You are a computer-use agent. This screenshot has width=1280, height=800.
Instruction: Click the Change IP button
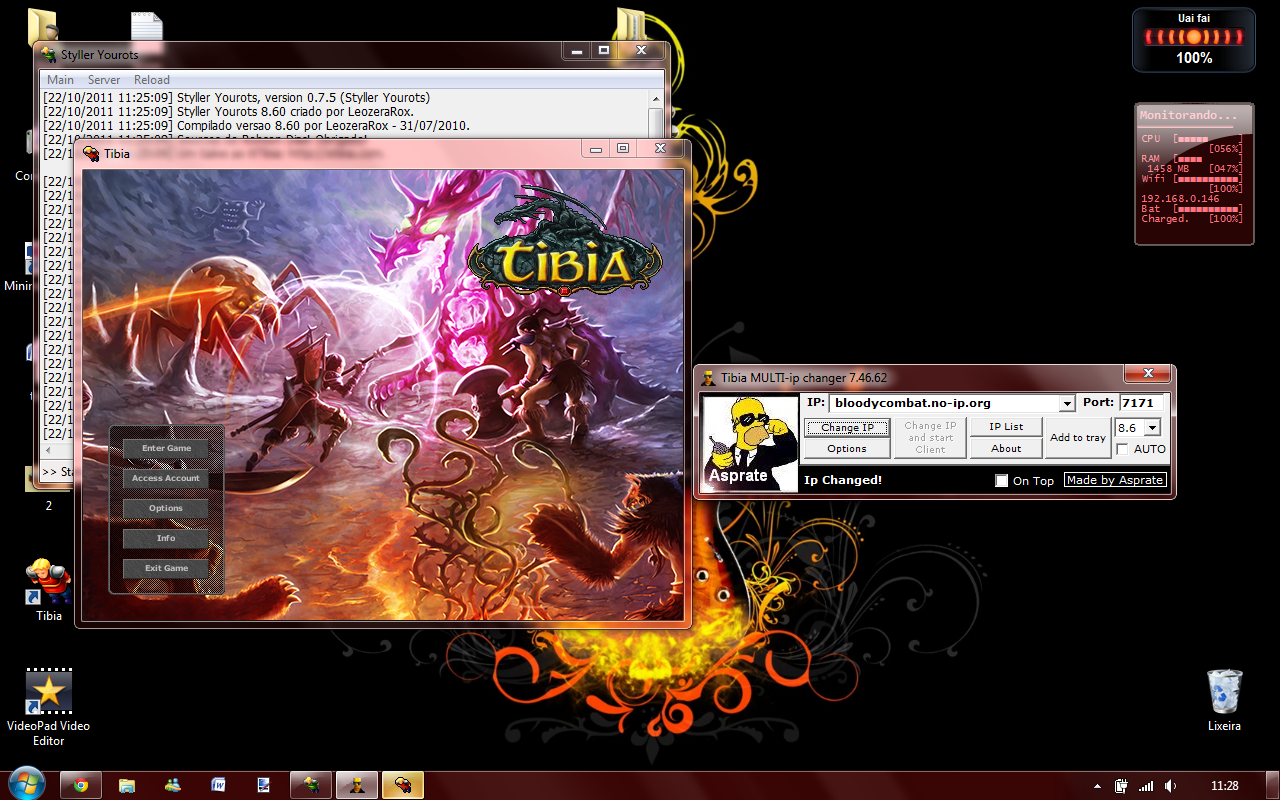click(x=847, y=427)
